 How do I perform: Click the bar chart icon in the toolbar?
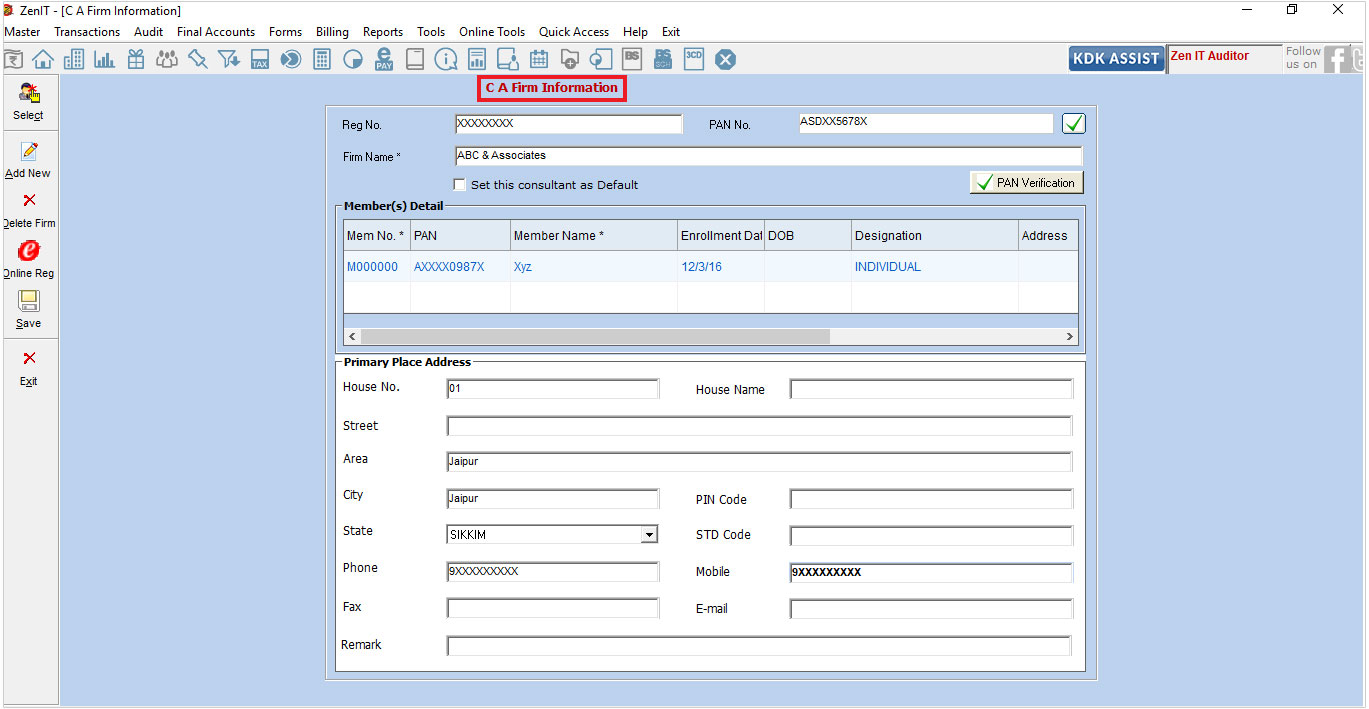[104, 60]
